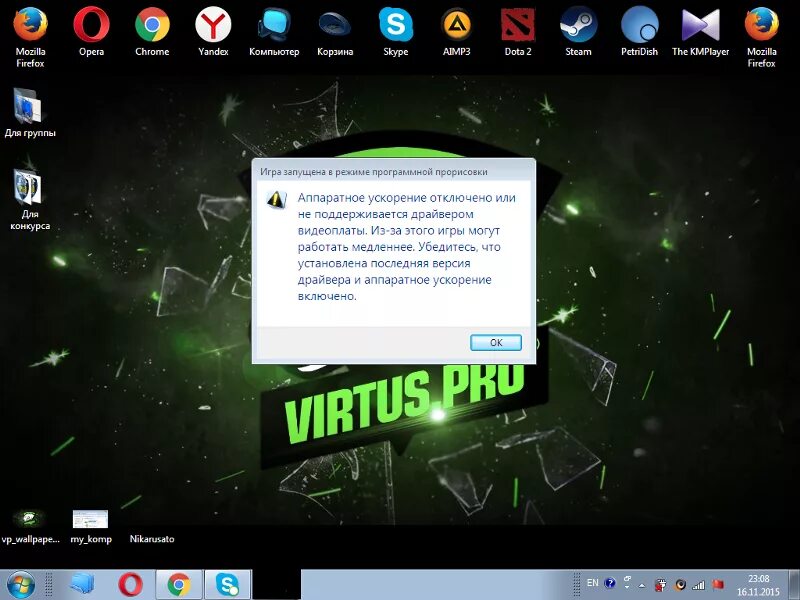Click the blue desktop gadget taskbar icon
The image size is (800, 600).
[82, 585]
